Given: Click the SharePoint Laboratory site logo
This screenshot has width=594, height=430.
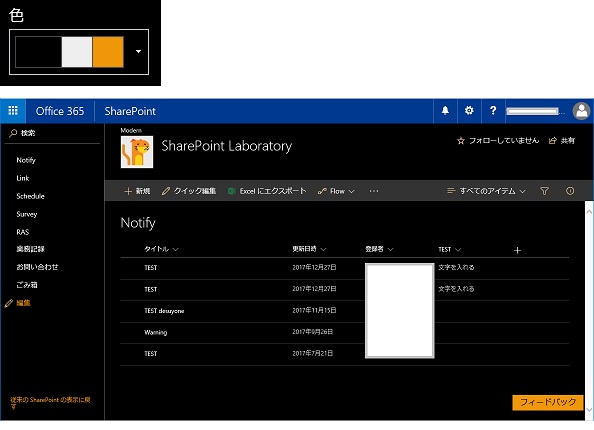Looking at the screenshot, I should coord(137,152).
